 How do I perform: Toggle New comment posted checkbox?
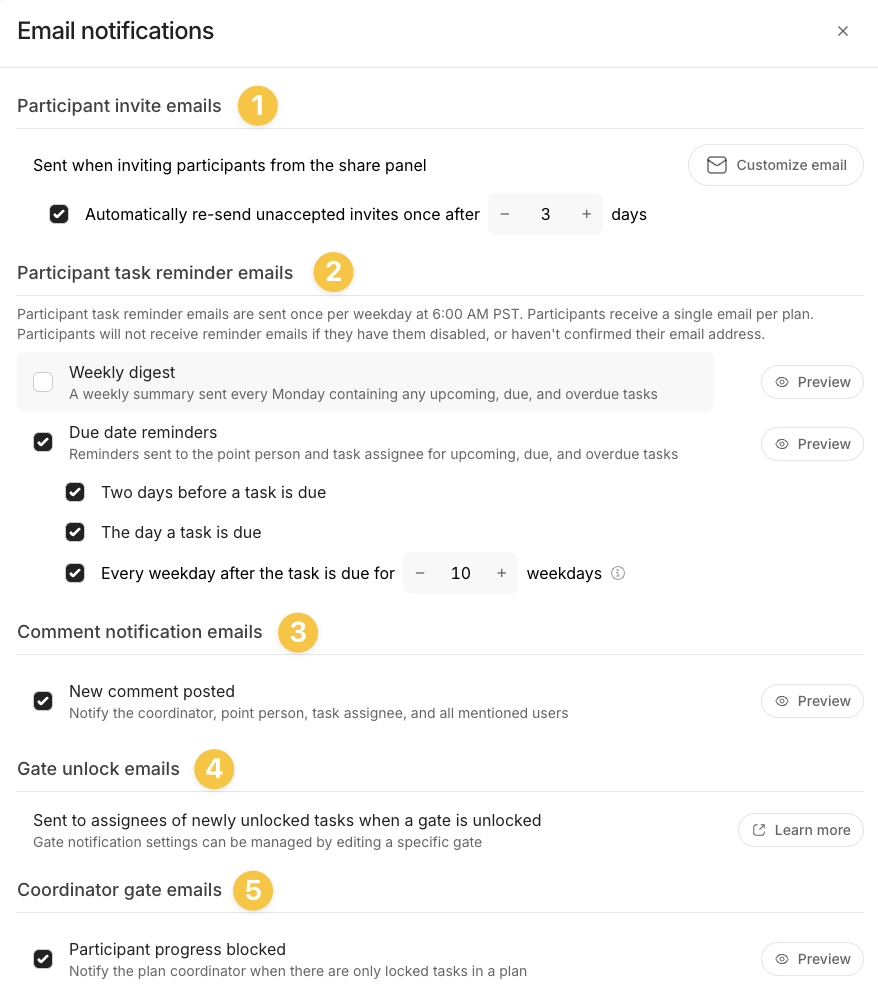43,701
